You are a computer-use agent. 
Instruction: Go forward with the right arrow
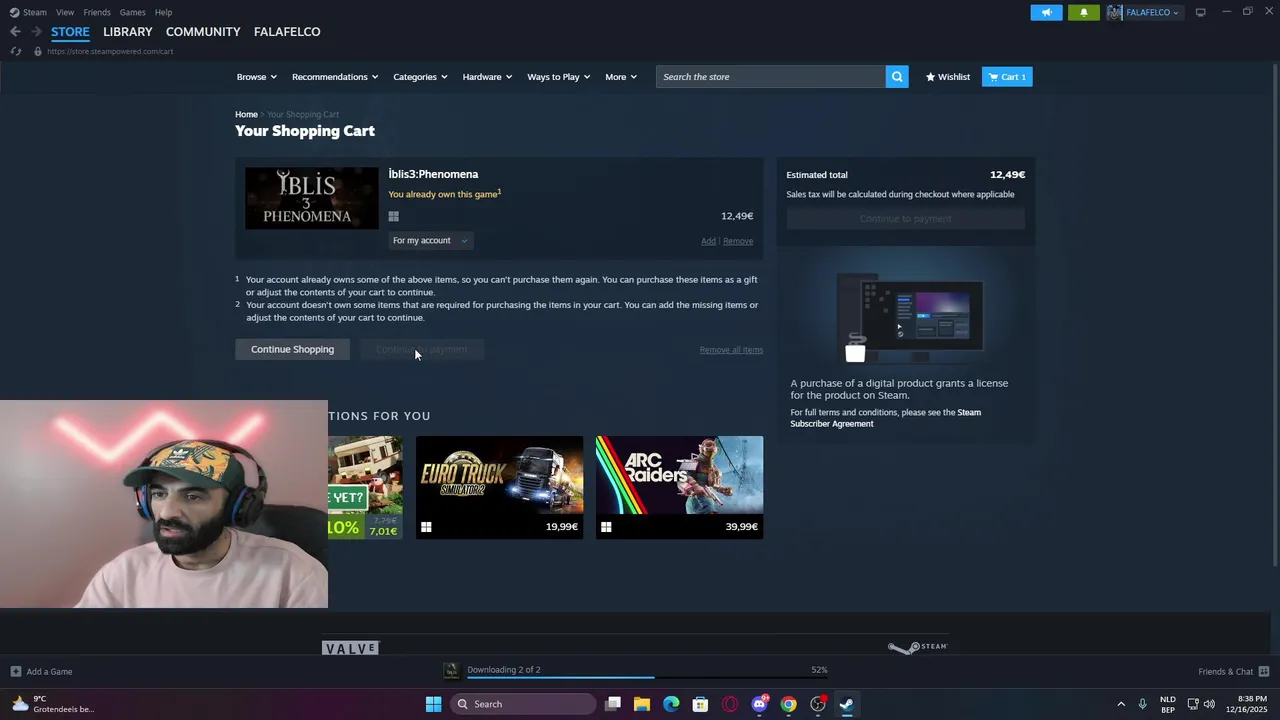[36, 32]
